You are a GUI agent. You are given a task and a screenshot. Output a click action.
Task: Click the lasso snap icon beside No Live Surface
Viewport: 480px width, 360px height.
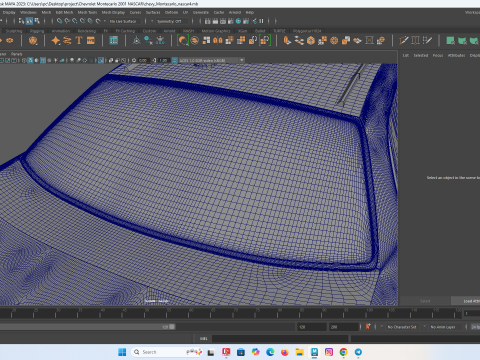98,21
